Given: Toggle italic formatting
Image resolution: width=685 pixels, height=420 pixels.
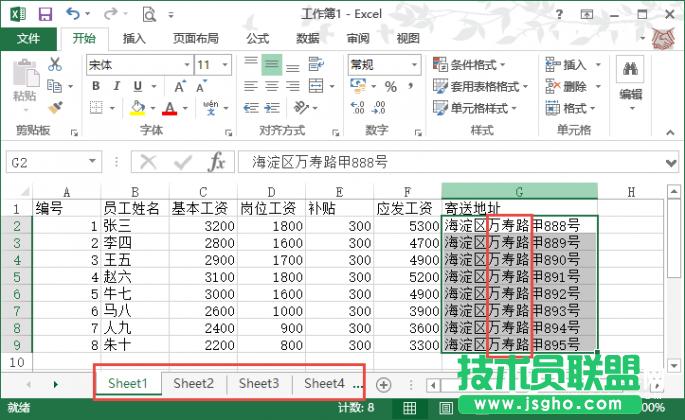Looking at the screenshot, I should [x=119, y=86].
